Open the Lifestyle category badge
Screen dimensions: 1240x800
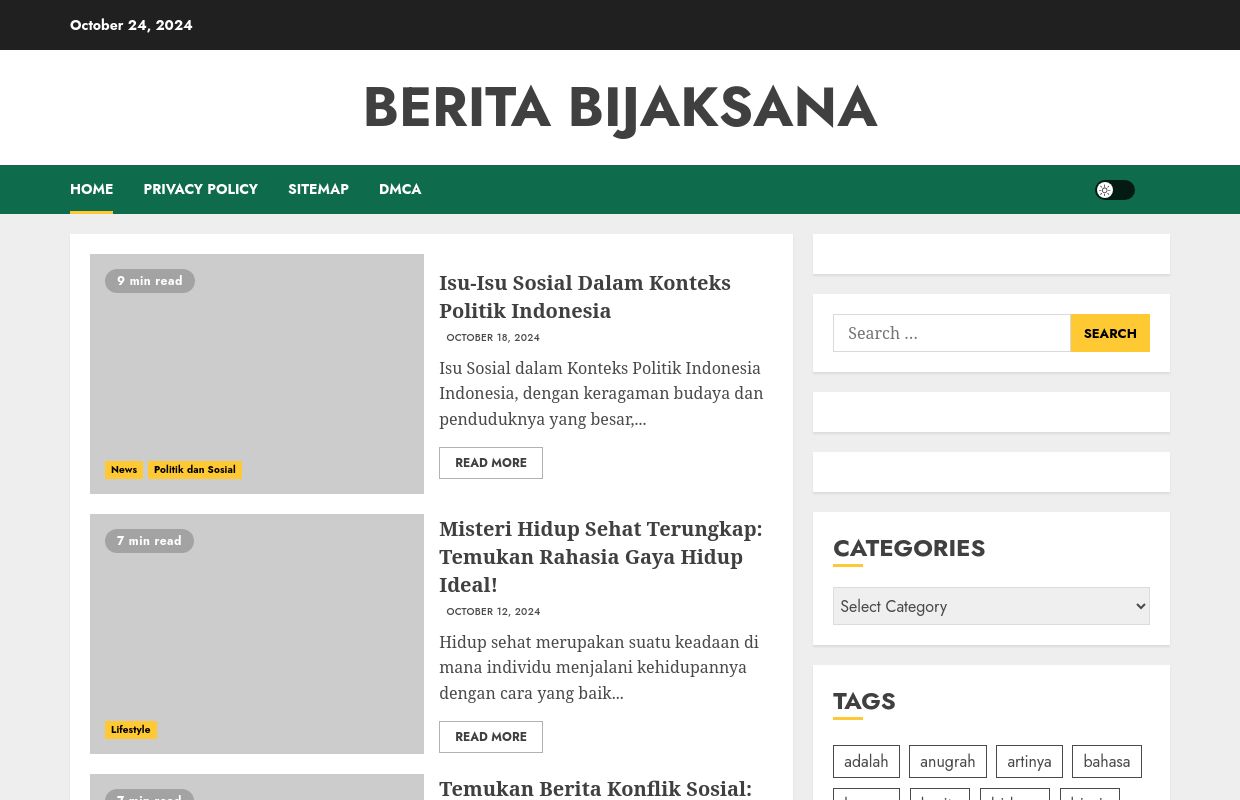(131, 730)
